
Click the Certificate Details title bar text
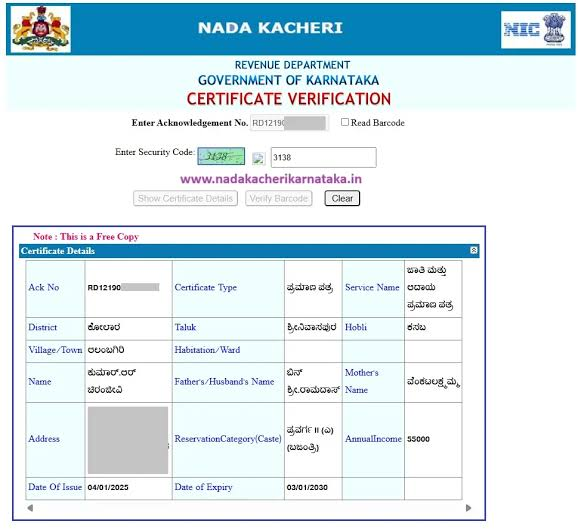[58, 251]
